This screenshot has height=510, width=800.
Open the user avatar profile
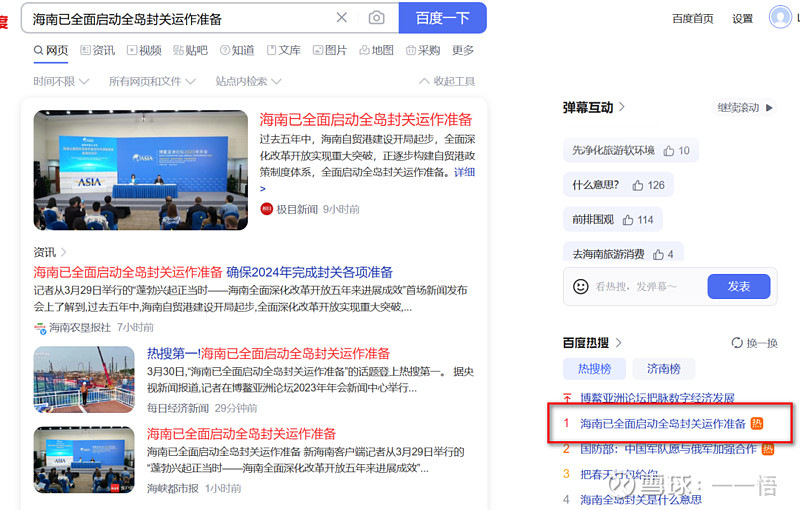click(780, 17)
